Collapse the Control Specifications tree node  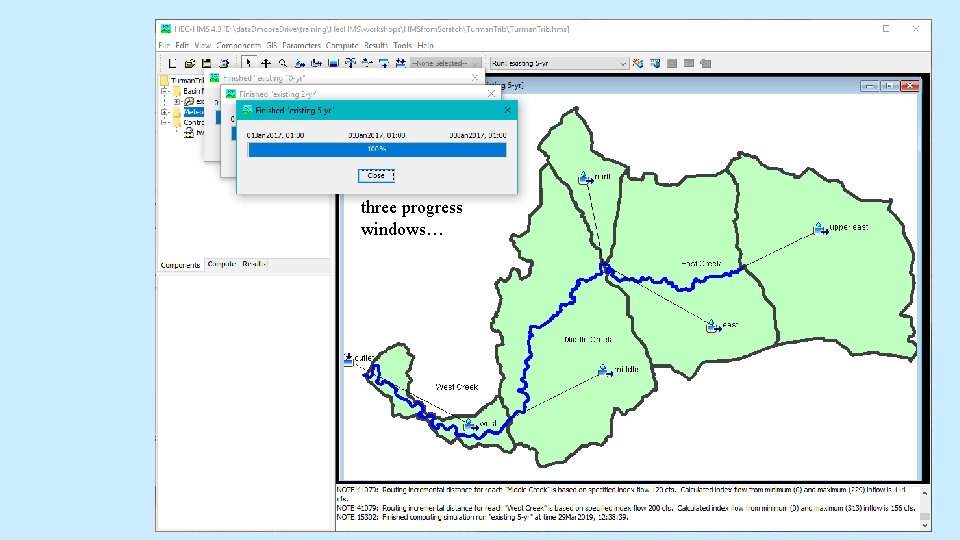tap(165, 122)
